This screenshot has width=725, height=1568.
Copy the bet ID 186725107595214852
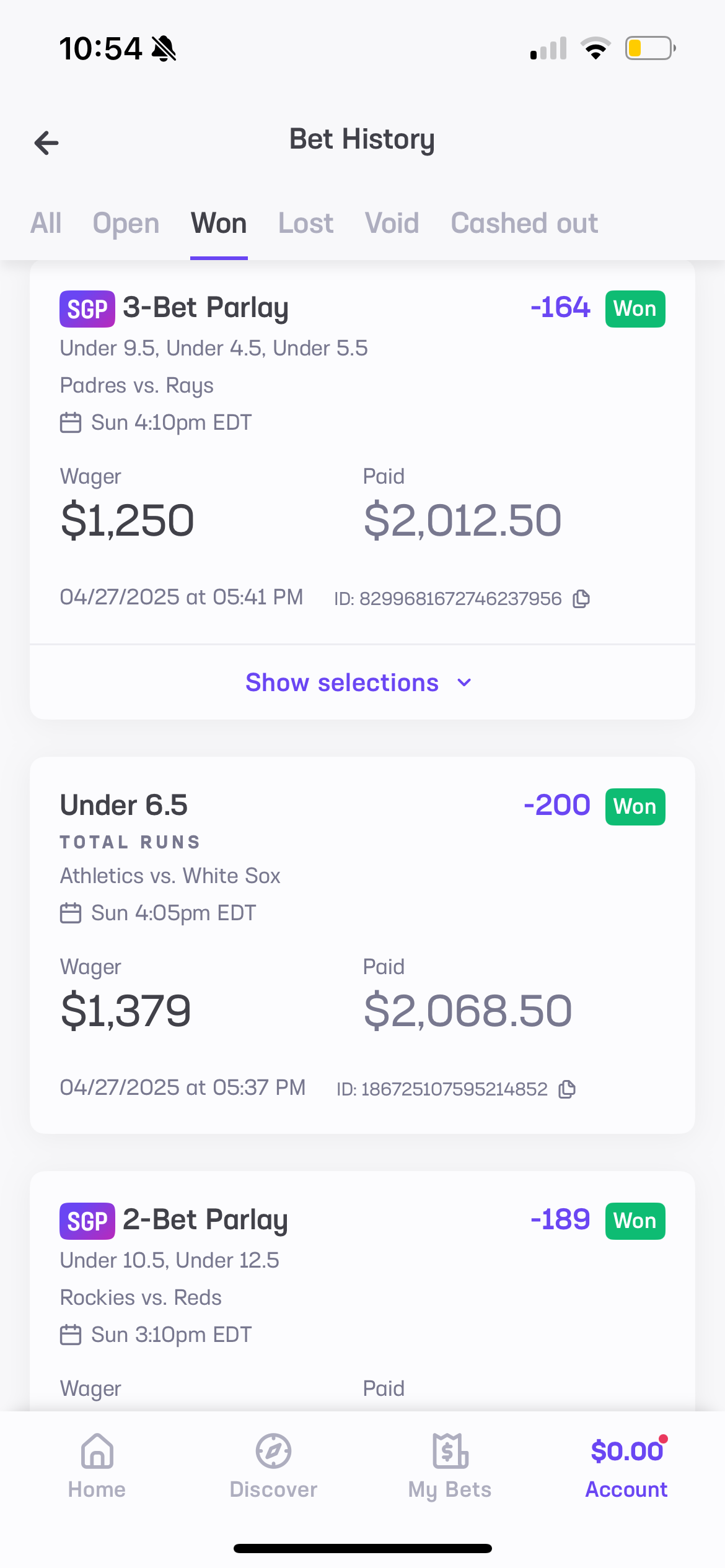[567, 1089]
